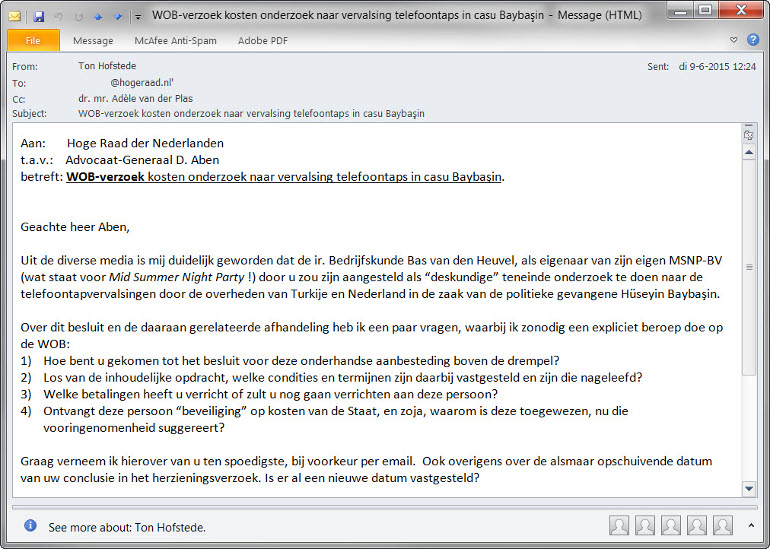Click the sent date di 9-6-2015 12:24
Viewport: 770px width, 550px height.
[x=717, y=67]
